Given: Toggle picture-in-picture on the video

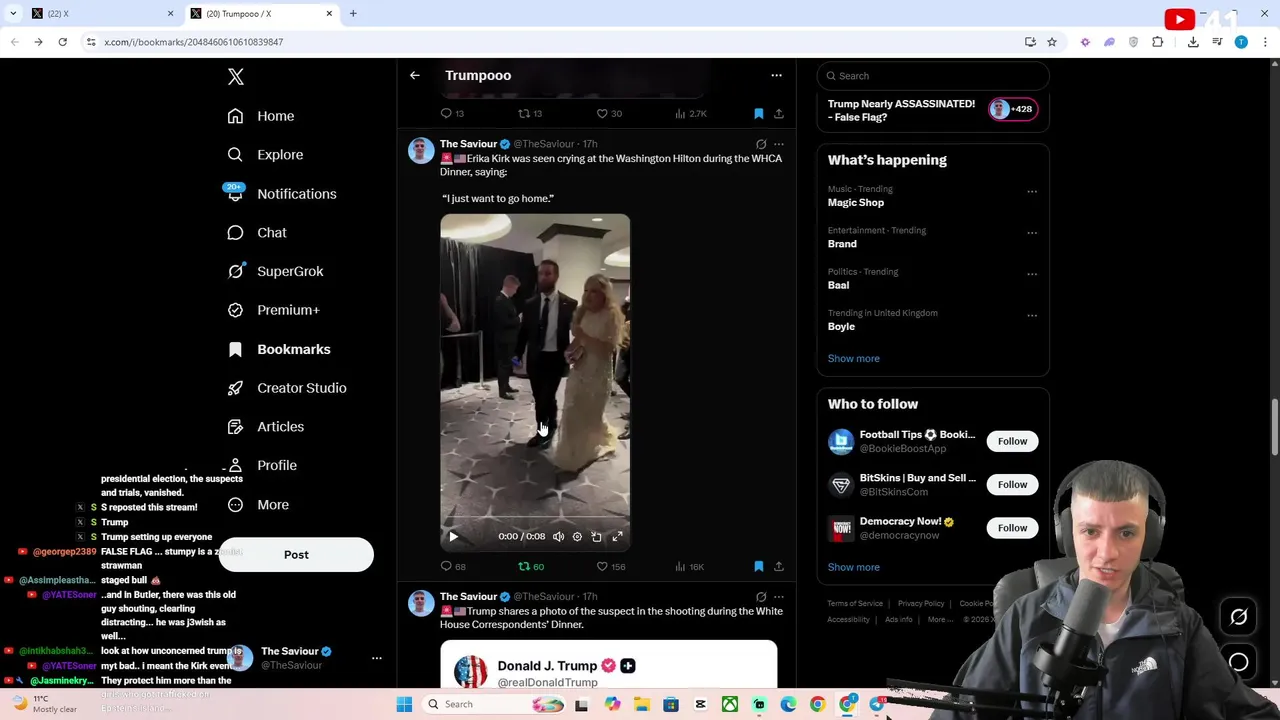Looking at the screenshot, I should 597,537.
